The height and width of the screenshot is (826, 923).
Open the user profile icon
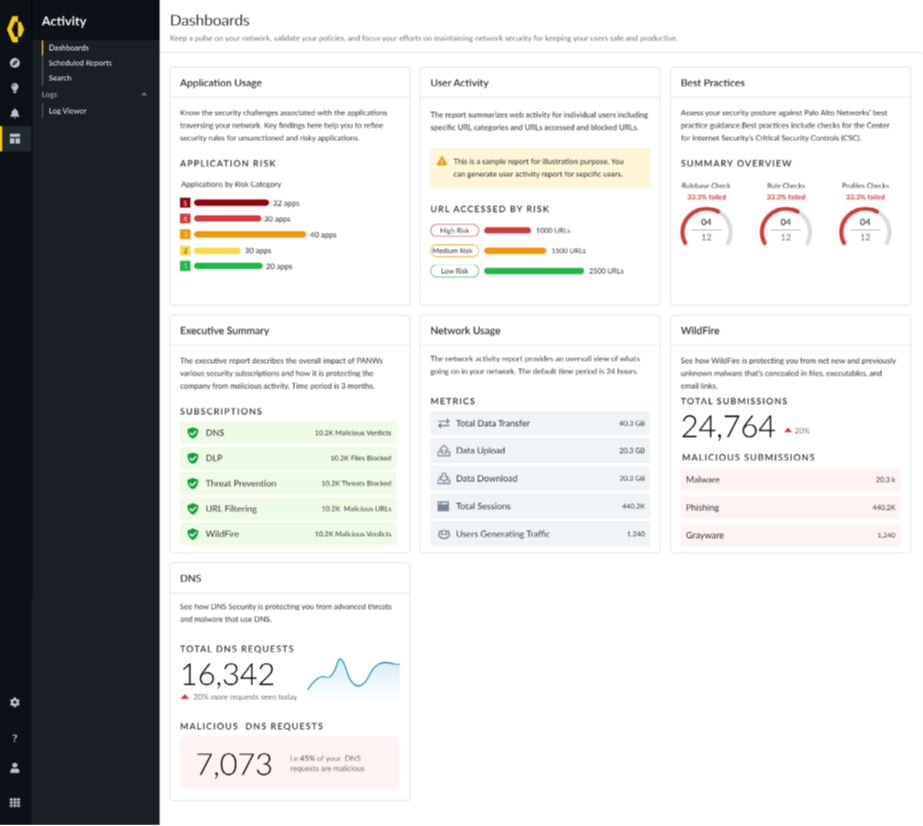click(x=15, y=769)
